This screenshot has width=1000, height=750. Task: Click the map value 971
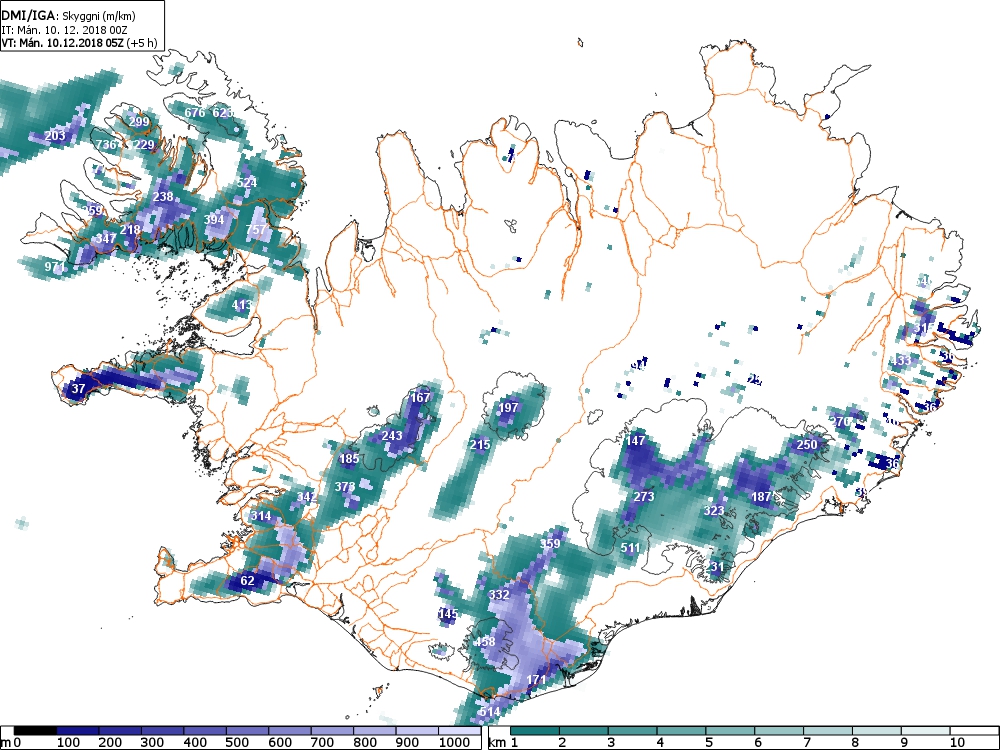point(55,267)
